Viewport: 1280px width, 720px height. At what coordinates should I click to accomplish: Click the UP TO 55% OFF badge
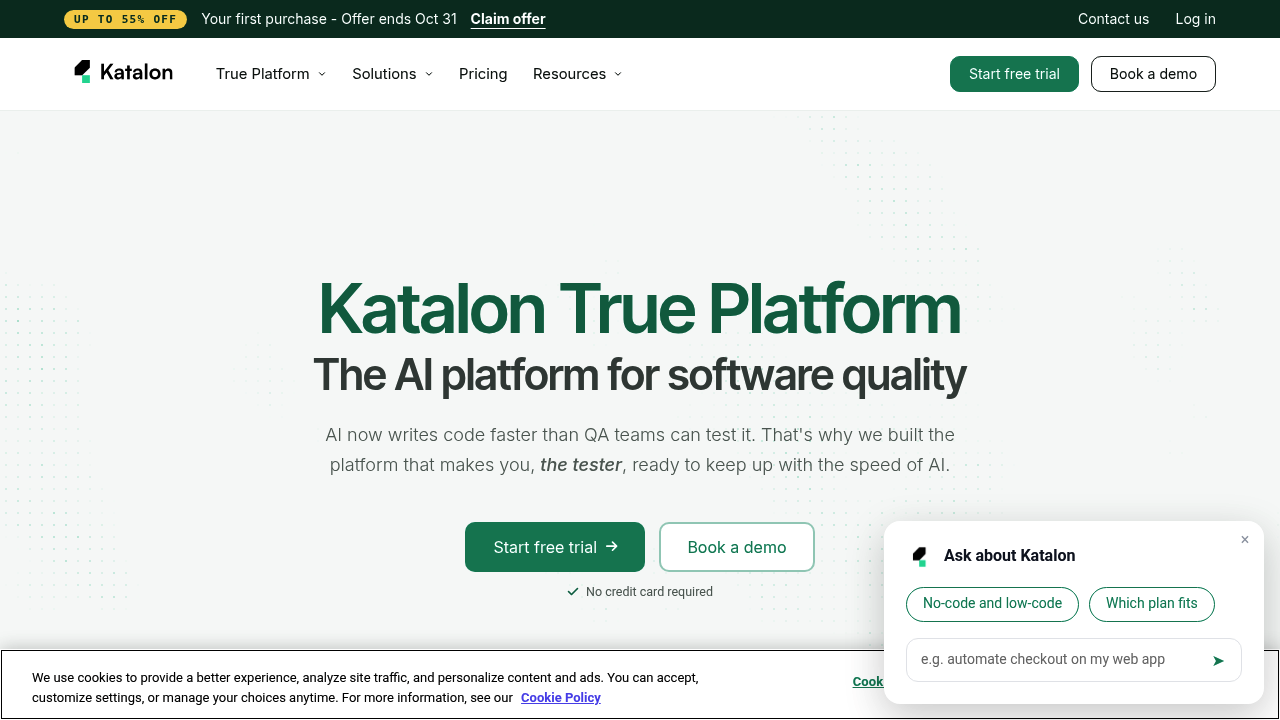coord(125,19)
